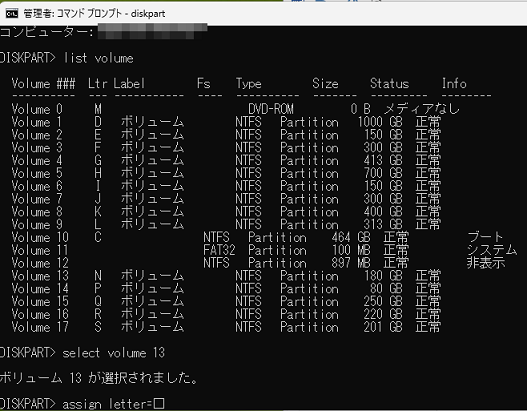The image size is (527, 411).
Task: Click the '非表示' info text
Action: [486, 263]
